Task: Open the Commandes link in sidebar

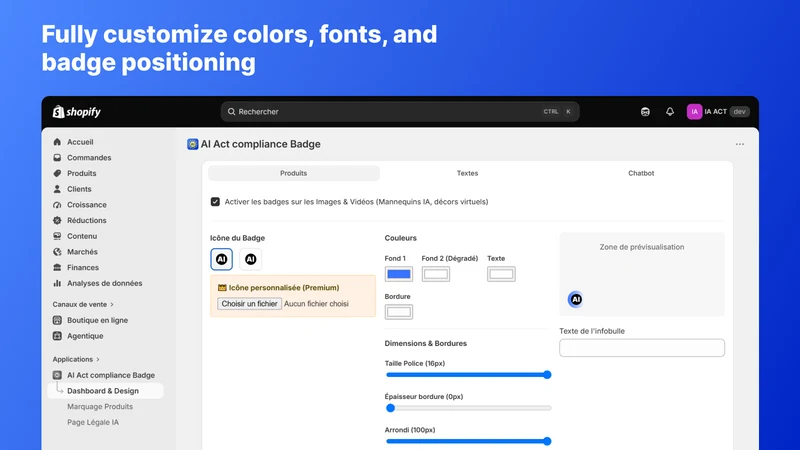Action: point(89,158)
